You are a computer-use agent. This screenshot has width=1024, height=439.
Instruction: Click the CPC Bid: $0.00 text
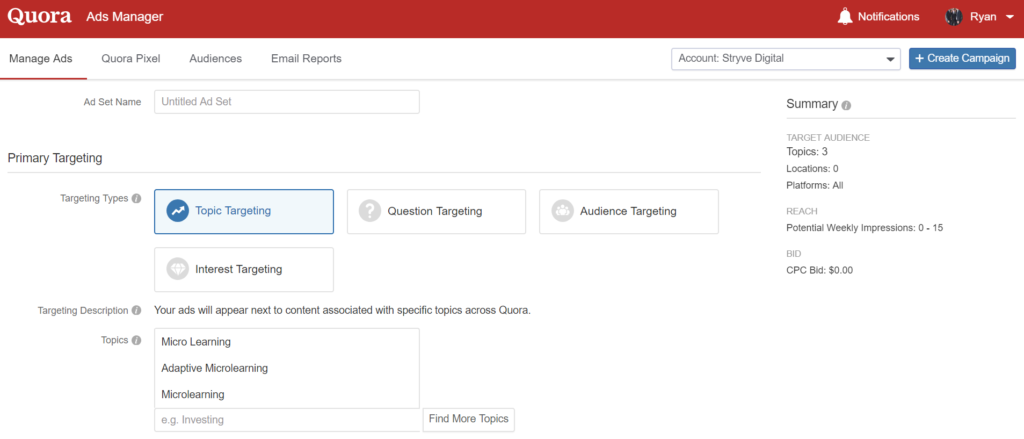click(x=820, y=270)
